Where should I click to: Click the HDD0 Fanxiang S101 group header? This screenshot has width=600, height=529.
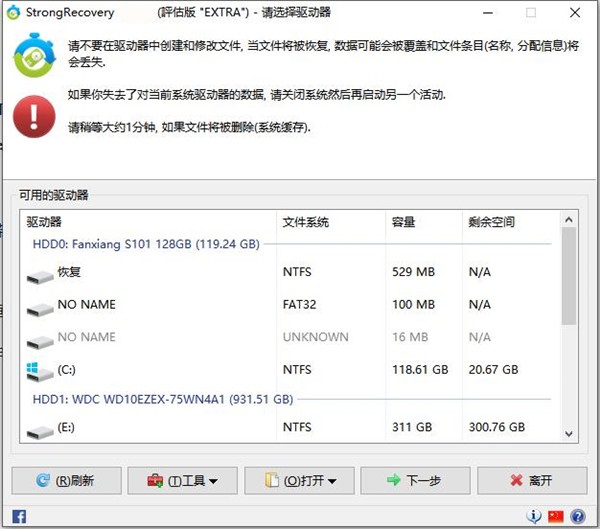pyautogui.click(x=146, y=243)
